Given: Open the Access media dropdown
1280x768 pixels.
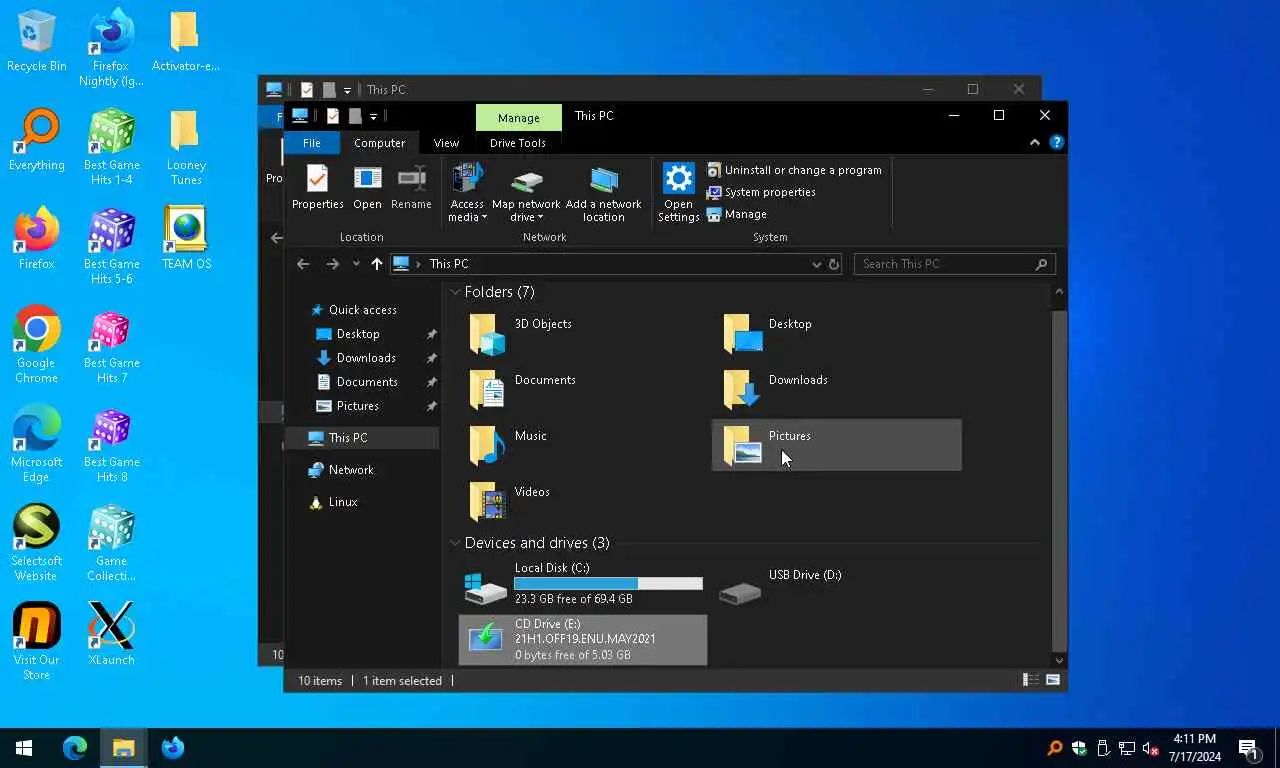Looking at the screenshot, I should [467, 193].
